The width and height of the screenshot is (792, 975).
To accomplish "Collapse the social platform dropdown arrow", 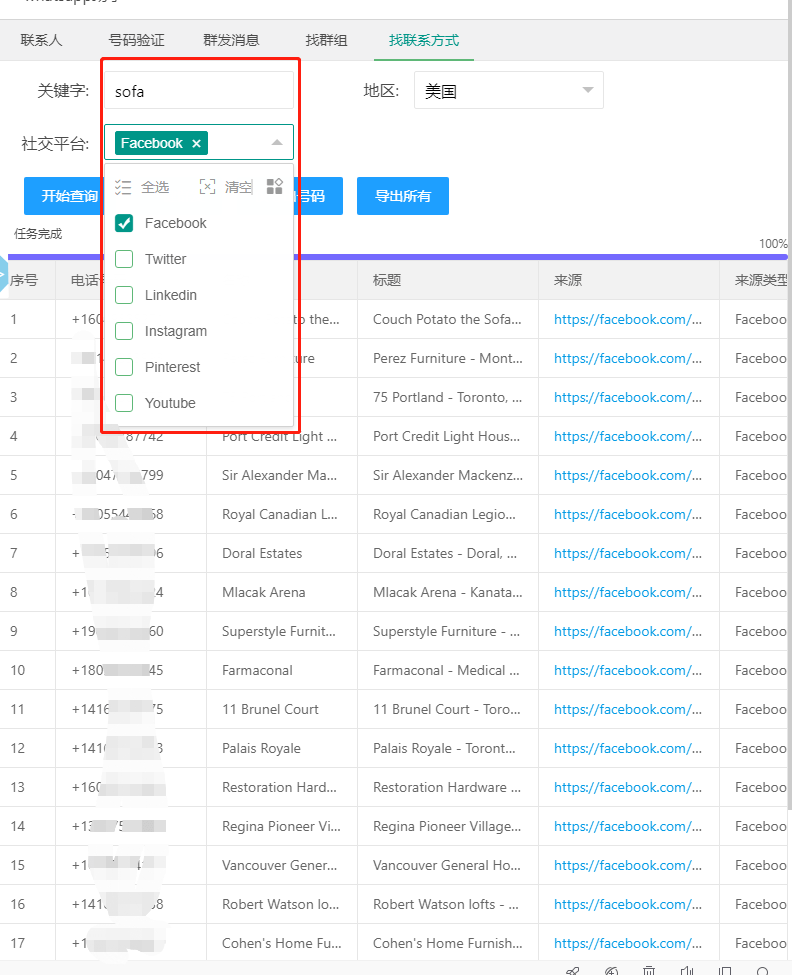I will point(277,143).
